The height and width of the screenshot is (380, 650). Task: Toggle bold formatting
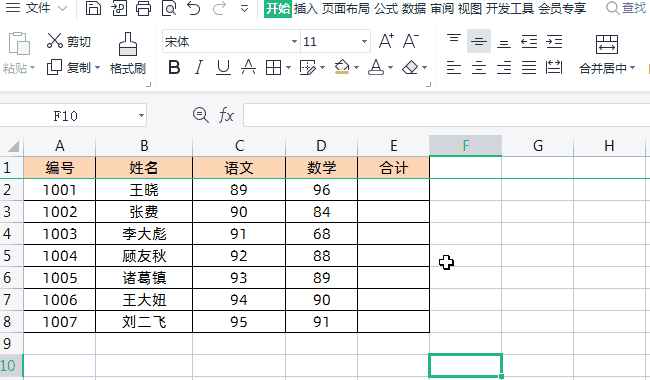pyautogui.click(x=174, y=67)
